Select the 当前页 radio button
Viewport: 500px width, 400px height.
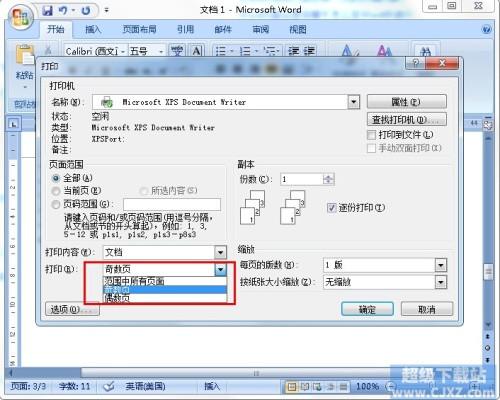[x=56, y=191]
